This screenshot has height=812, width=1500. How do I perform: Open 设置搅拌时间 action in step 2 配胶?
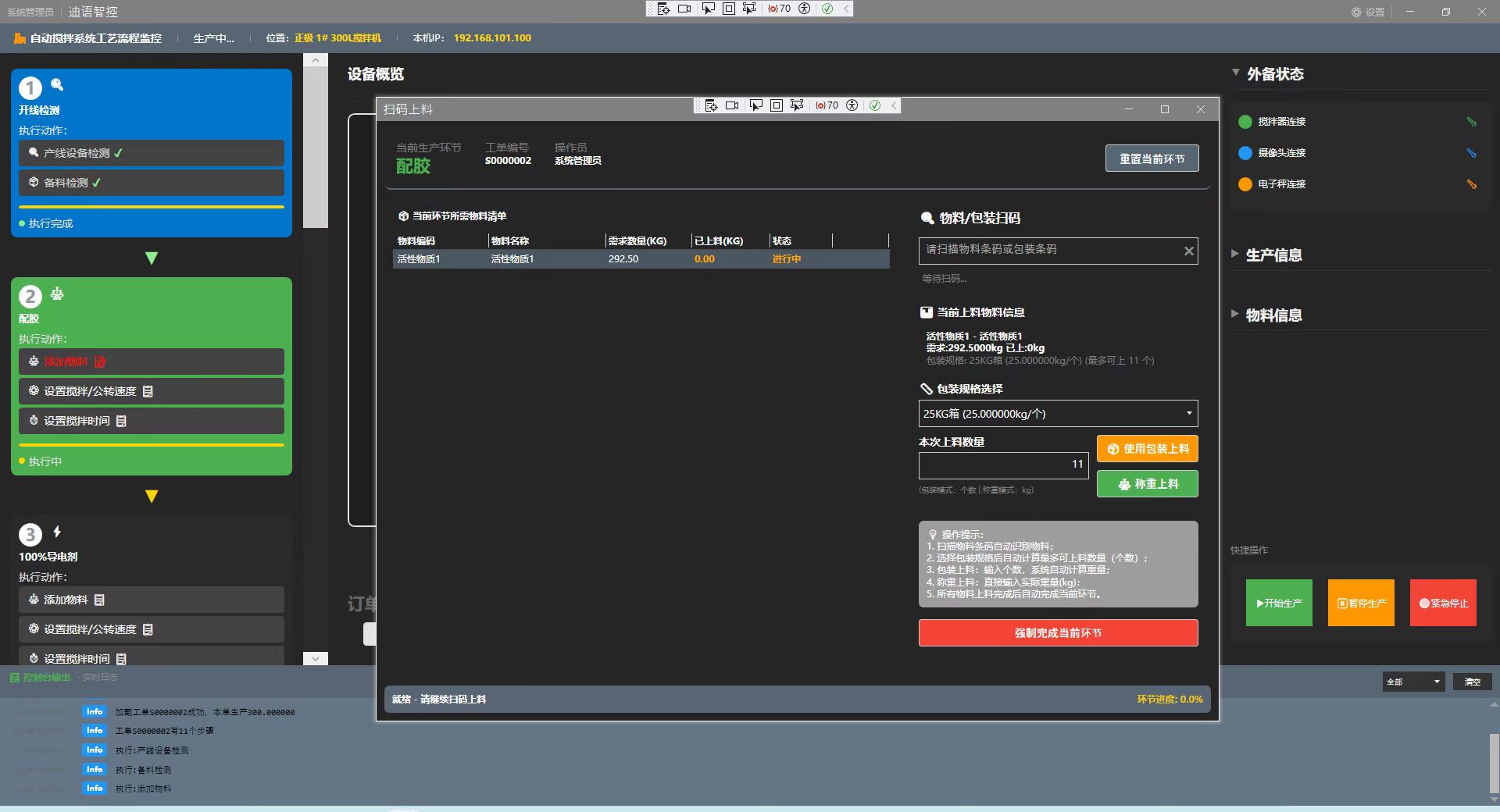coord(152,421)
